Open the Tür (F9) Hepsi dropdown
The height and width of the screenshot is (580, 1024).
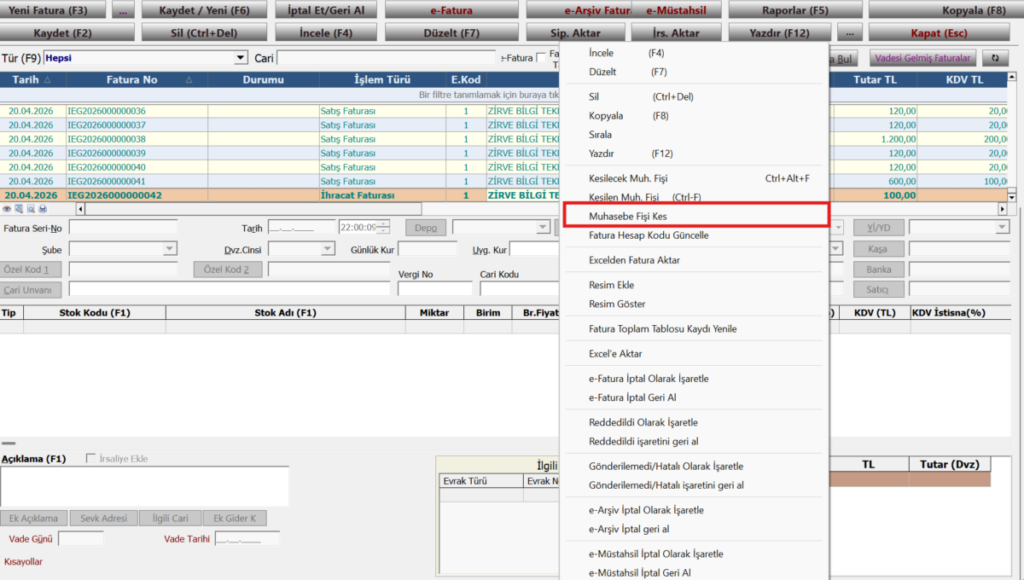tap(241, 58)
